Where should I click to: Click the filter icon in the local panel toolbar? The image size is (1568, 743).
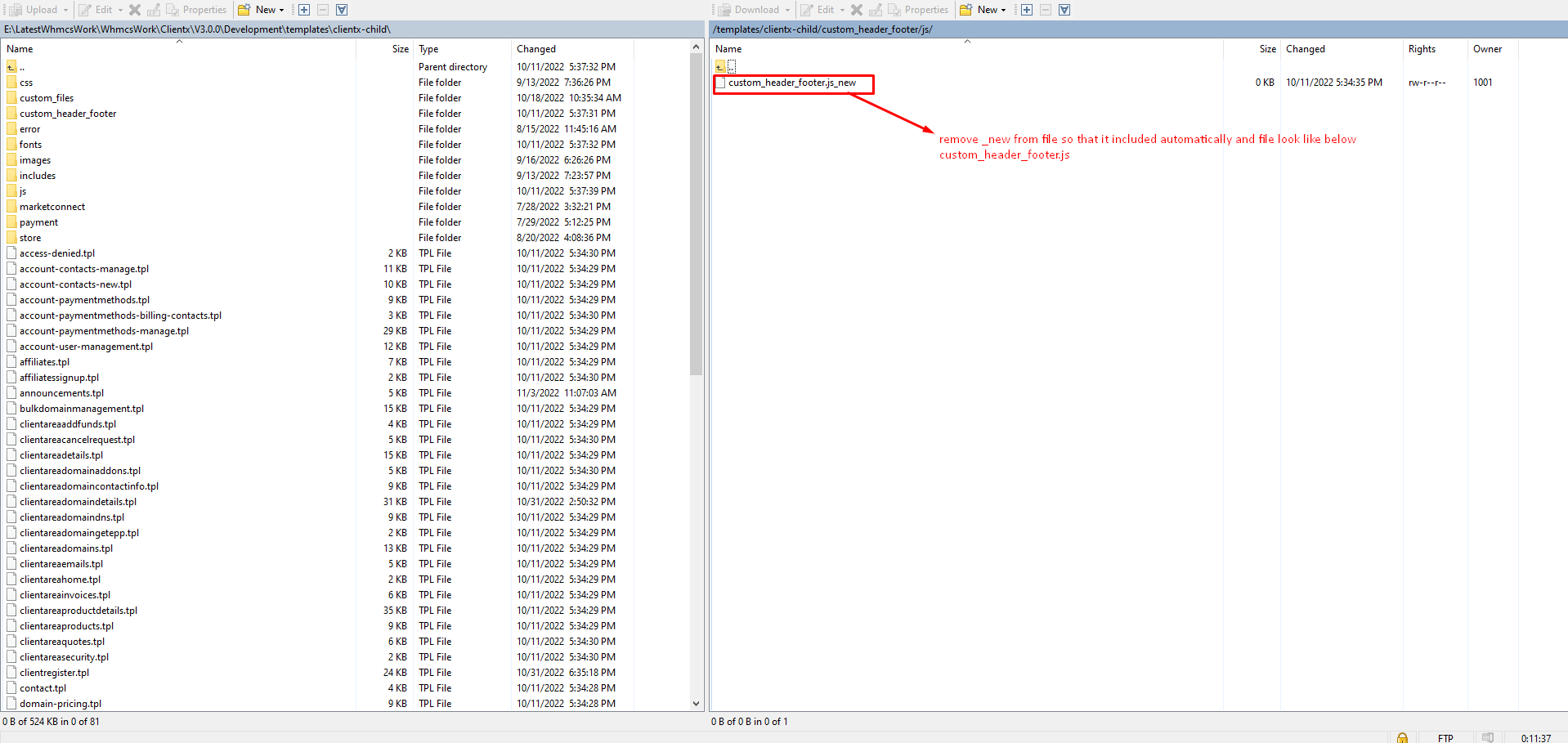[342, 10]
